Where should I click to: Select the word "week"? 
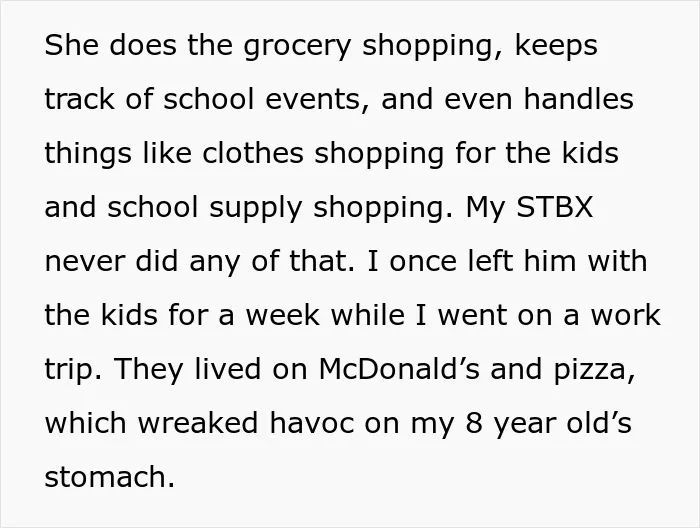click(283, 315)
